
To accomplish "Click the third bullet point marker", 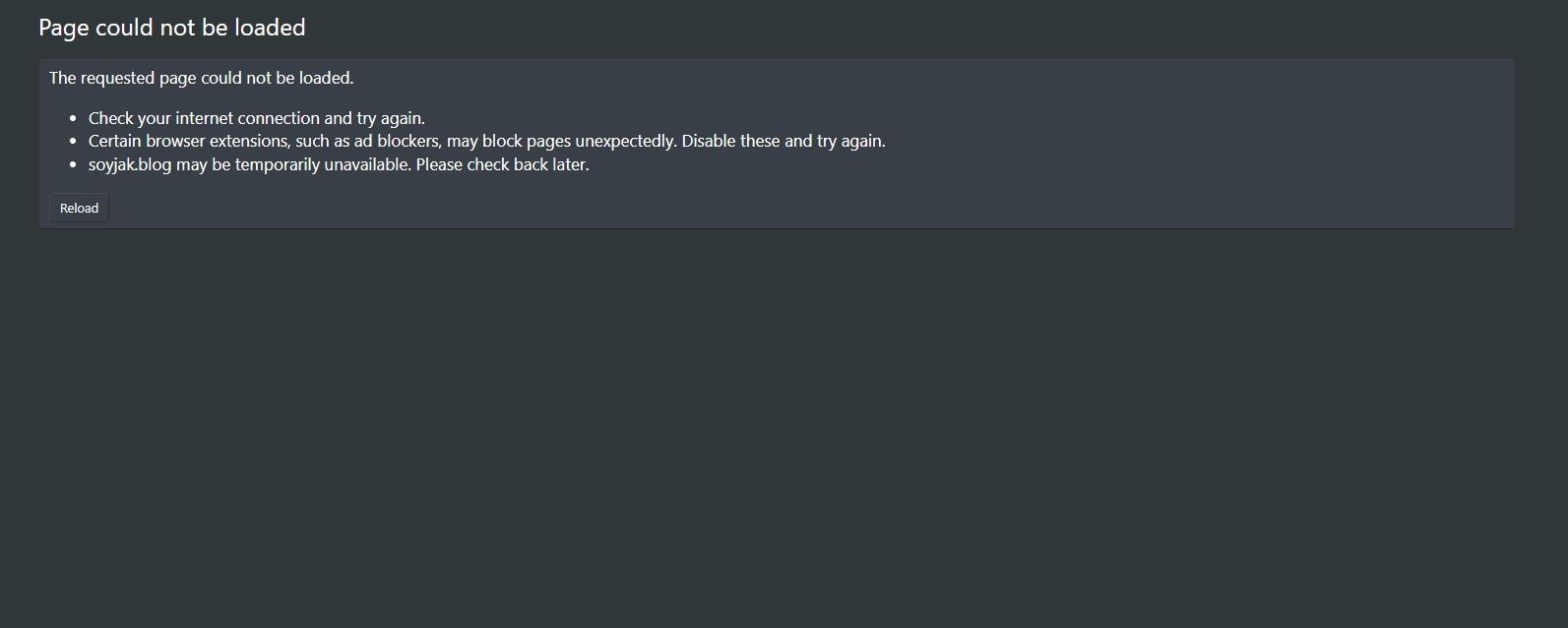I will 73,165.
